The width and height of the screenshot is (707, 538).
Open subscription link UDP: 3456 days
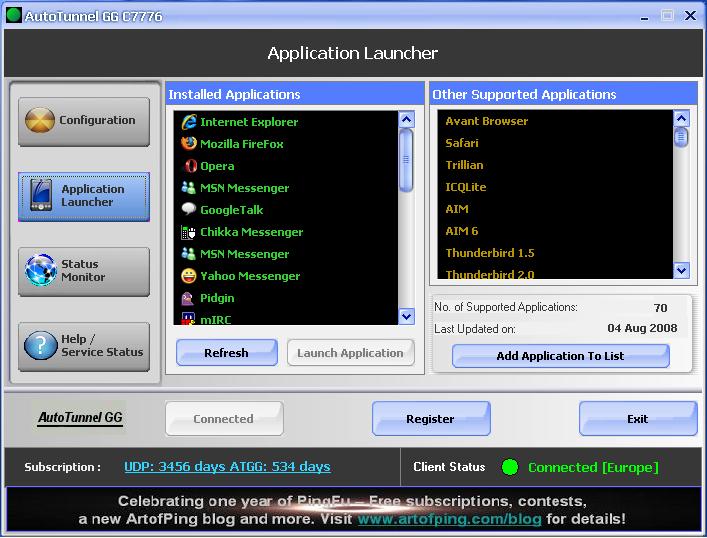(x=227, y=466)
